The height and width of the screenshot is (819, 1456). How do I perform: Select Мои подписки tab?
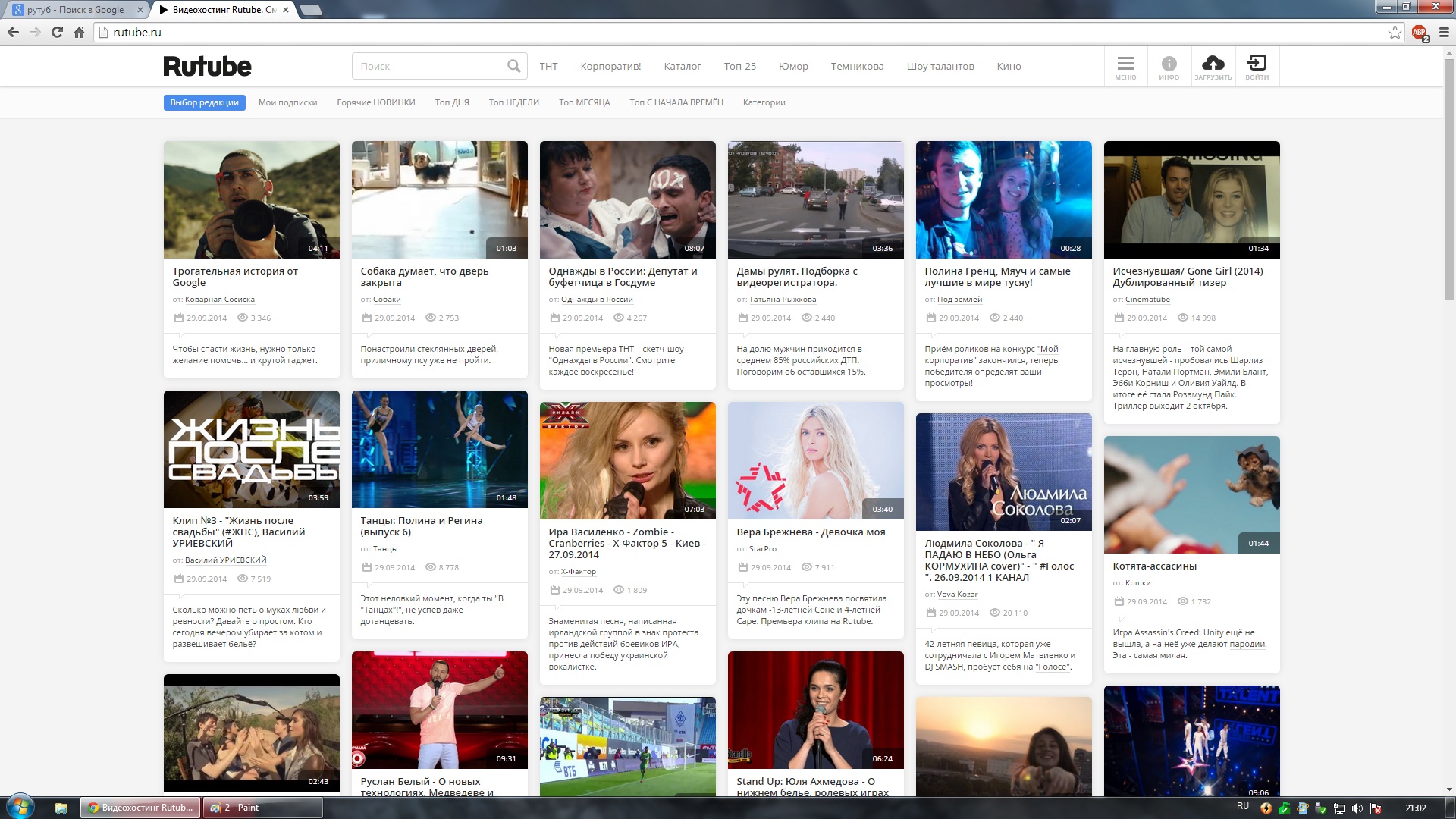(287, 102)
